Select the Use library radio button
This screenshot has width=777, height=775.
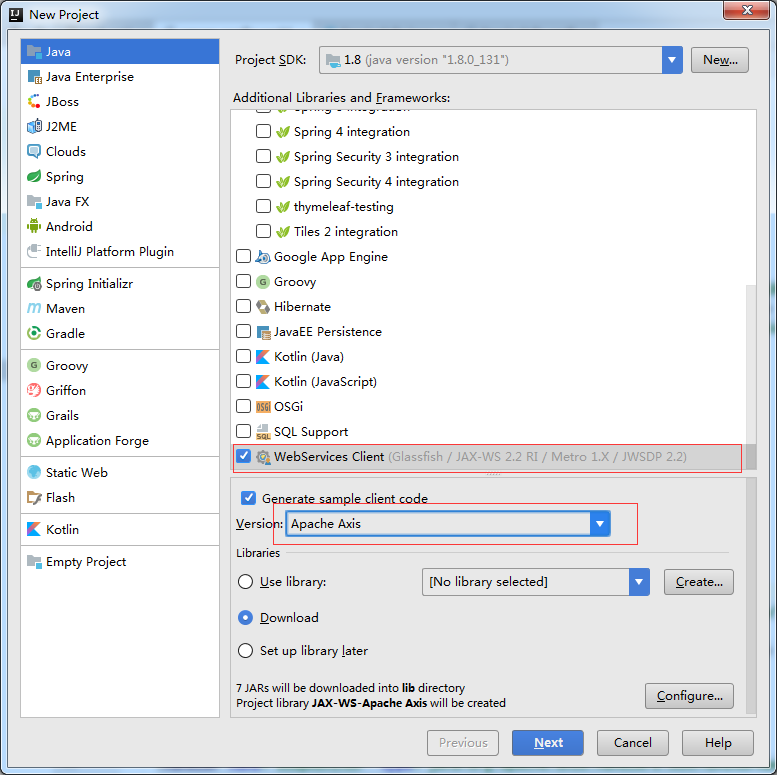[x=245, y=582]
